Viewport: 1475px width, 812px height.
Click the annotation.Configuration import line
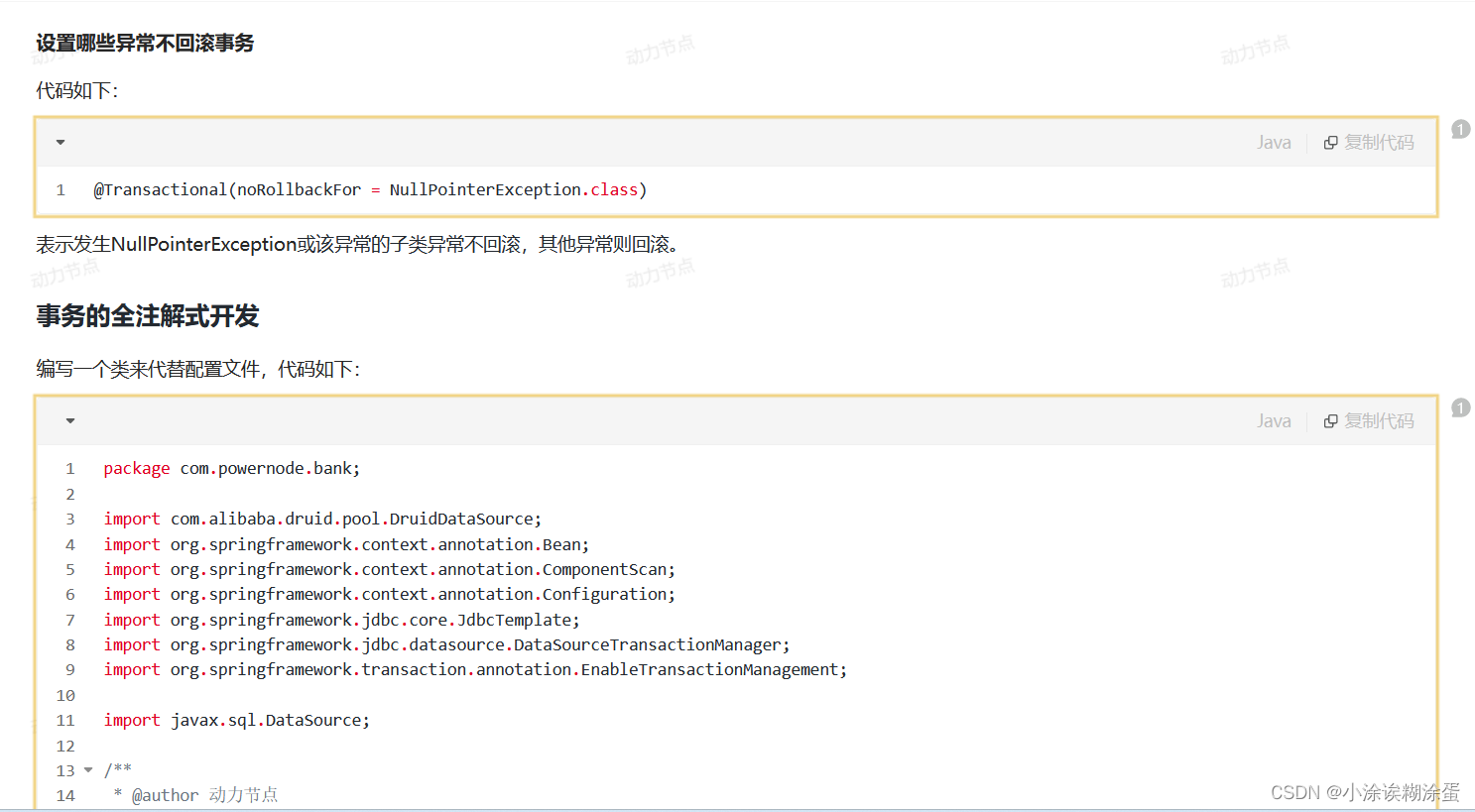click(389, 594)
